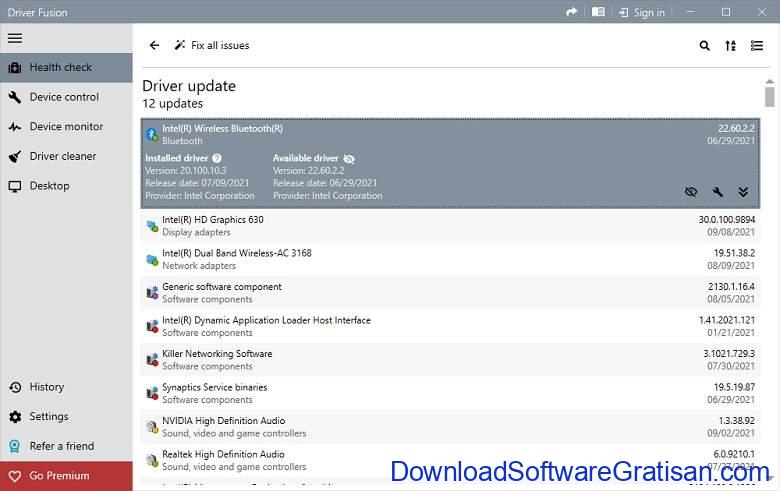780x491 pixels.
Task: Select the Realtek High Definition Audio row
Action: (450, 460)
